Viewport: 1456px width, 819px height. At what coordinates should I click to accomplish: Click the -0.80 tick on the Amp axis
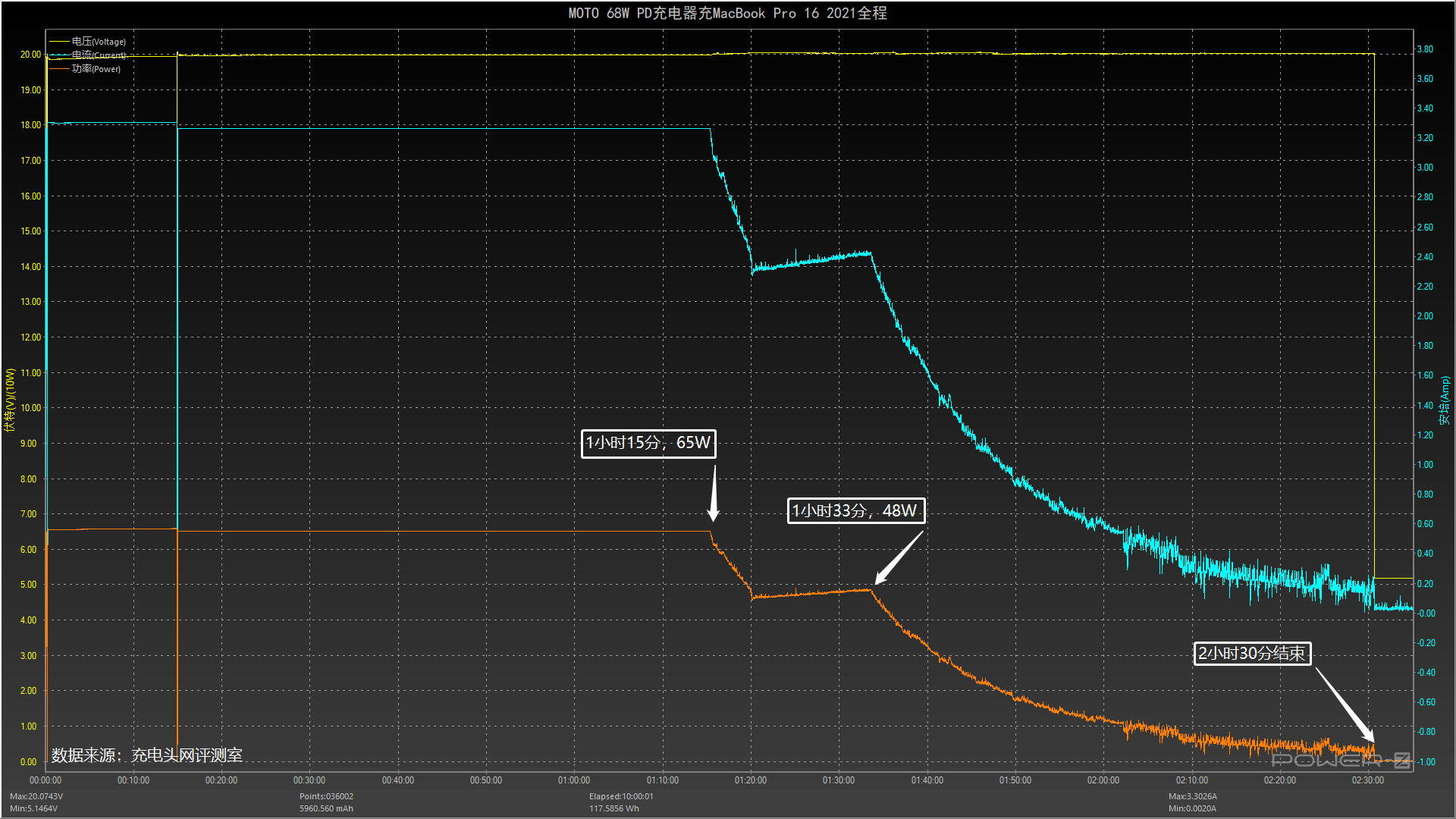(x=1426, y=732)
